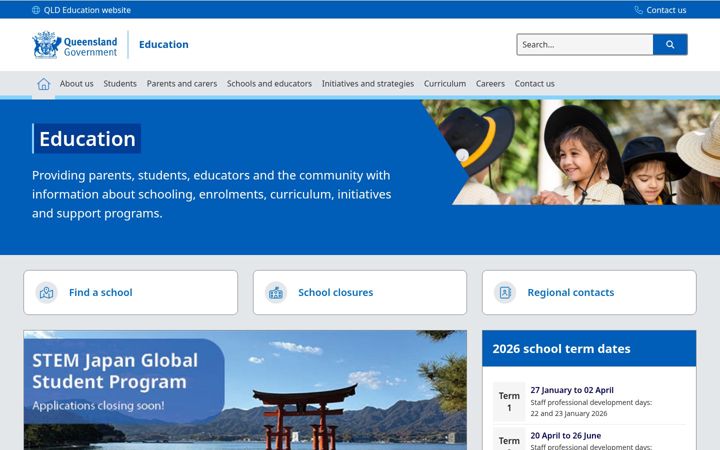Screen dimensions: 720x450
Task: Click the large Education hero heading
Action: pyautogui.click(x=87, y=139)
